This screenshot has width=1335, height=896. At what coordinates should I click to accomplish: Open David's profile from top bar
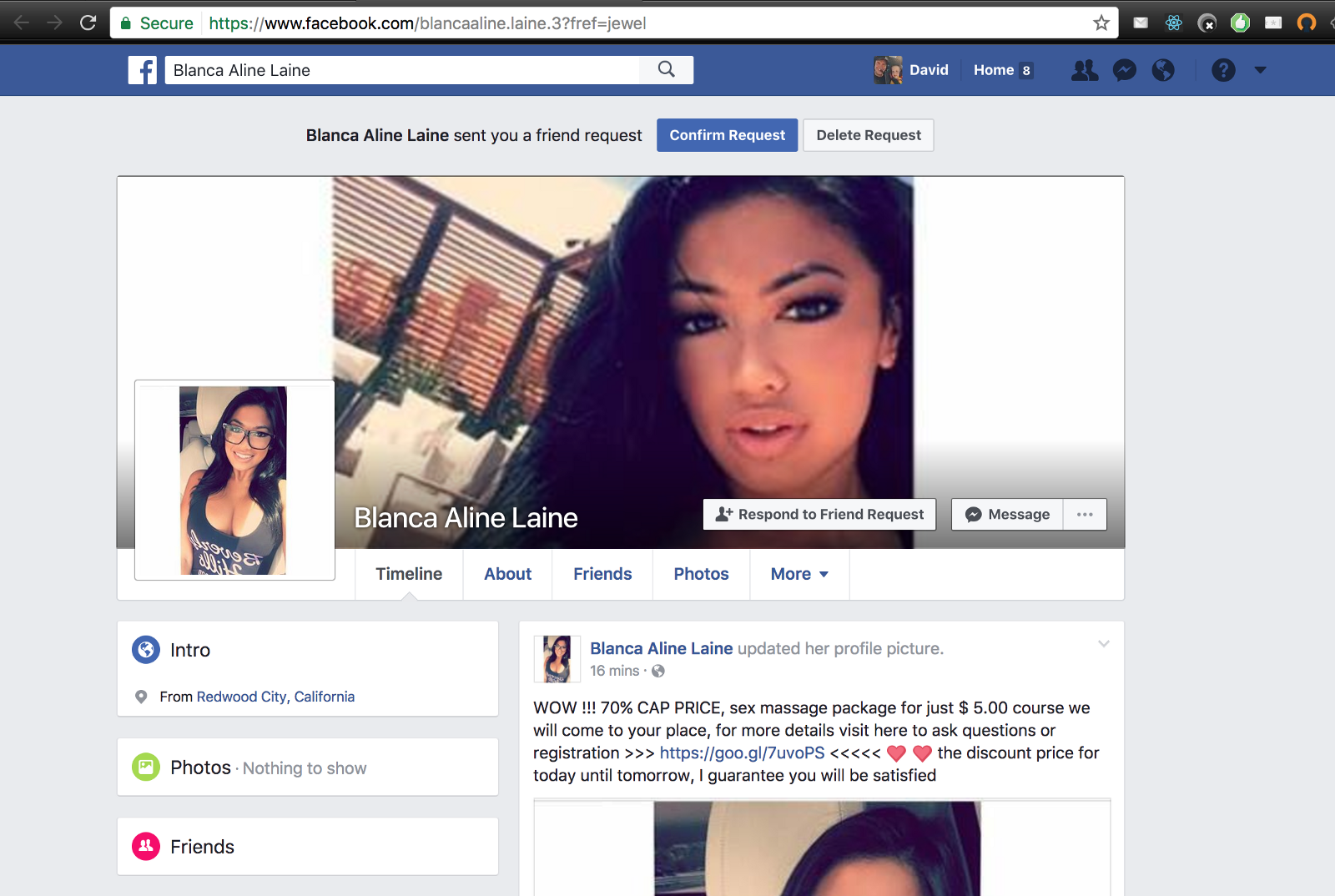coord(911,70)
